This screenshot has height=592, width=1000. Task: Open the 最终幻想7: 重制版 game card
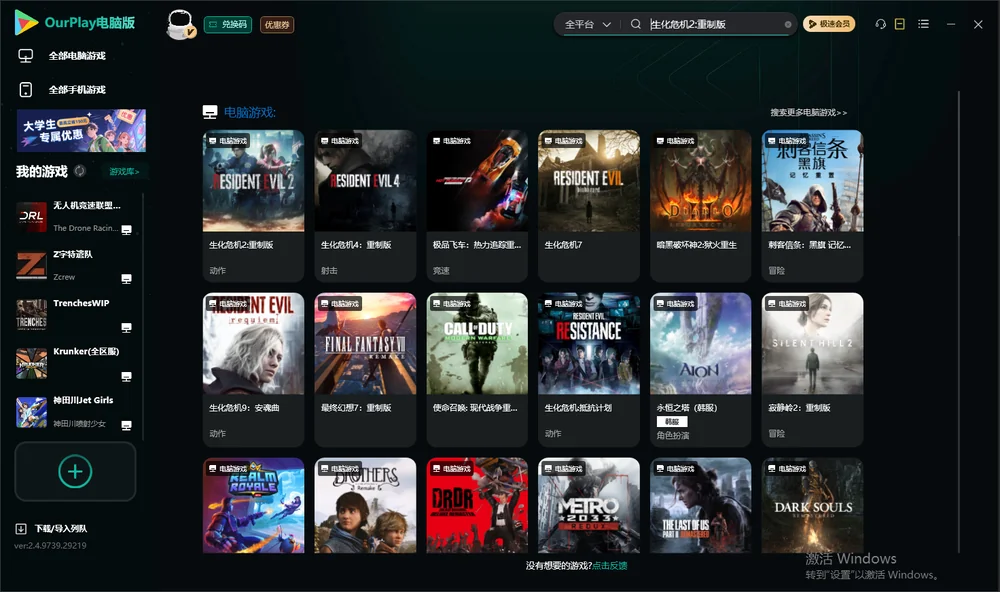click(x=365, y=369)
